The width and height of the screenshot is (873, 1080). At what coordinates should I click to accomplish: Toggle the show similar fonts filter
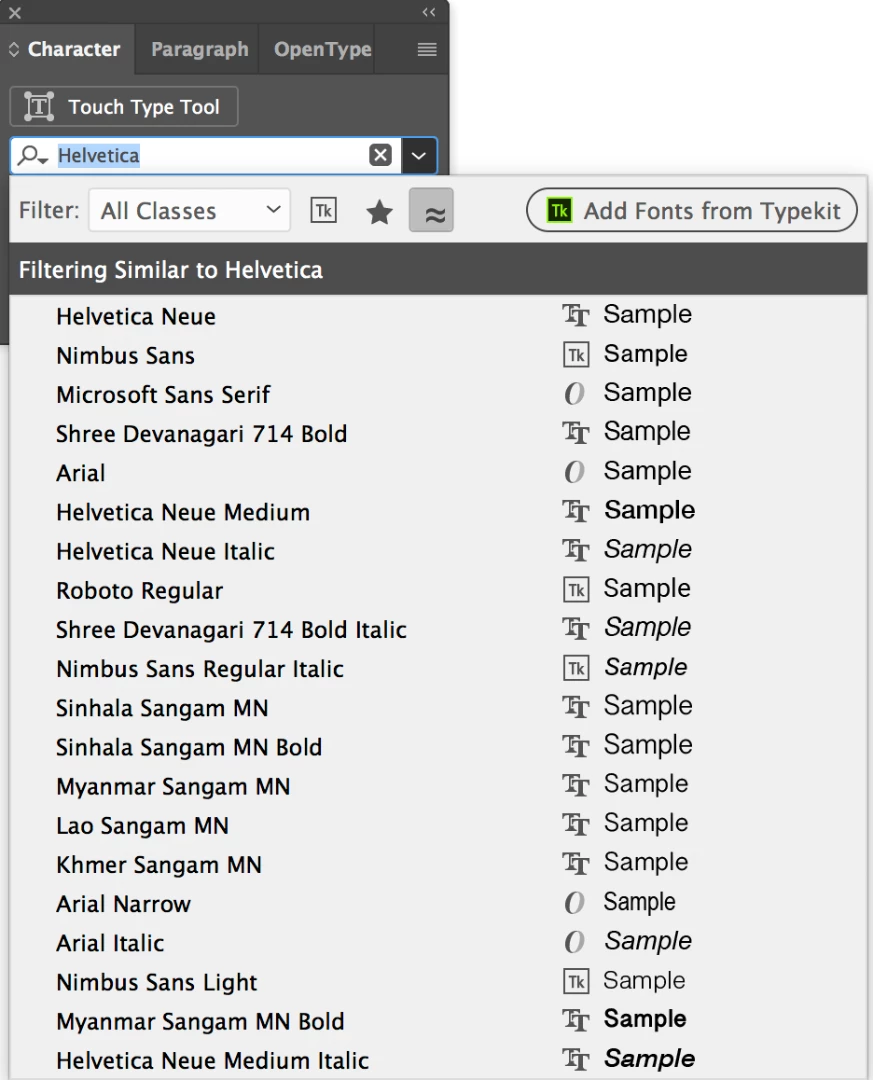pos(431,210)
